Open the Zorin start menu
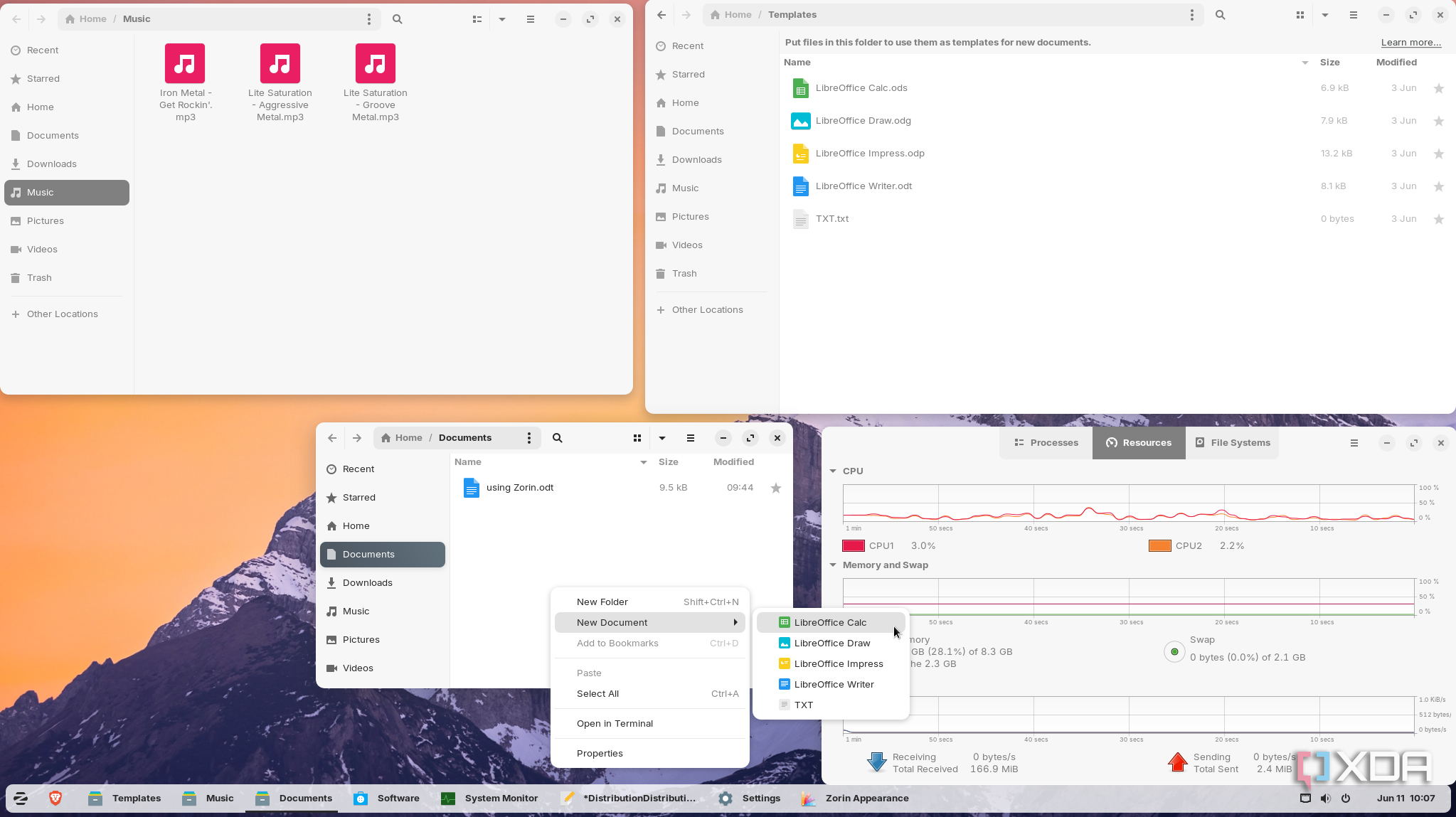1456x817 pixels. pos(21,799)
